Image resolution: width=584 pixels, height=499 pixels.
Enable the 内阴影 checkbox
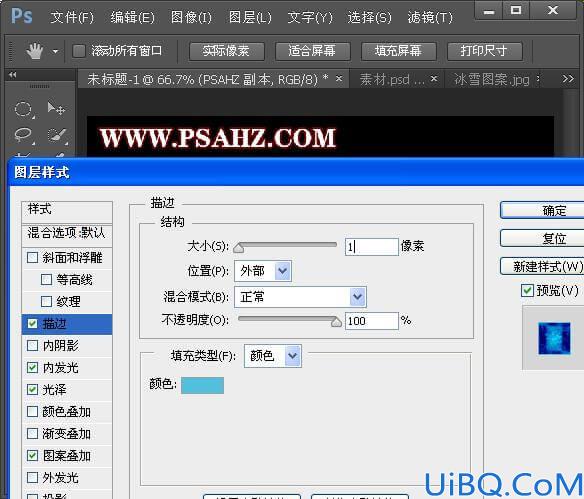point(33,346)
